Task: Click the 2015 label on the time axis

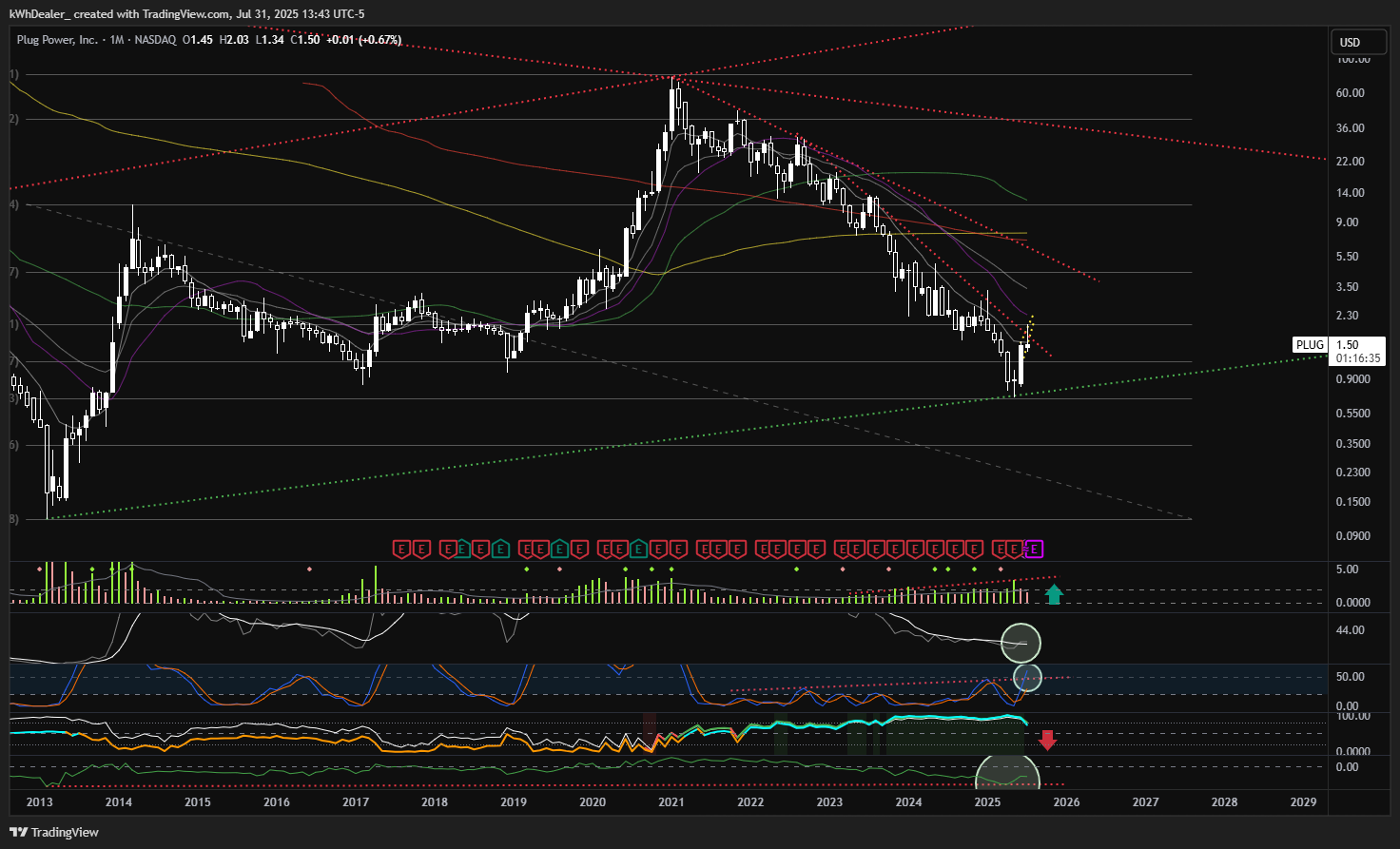Action: coord(198,802)
